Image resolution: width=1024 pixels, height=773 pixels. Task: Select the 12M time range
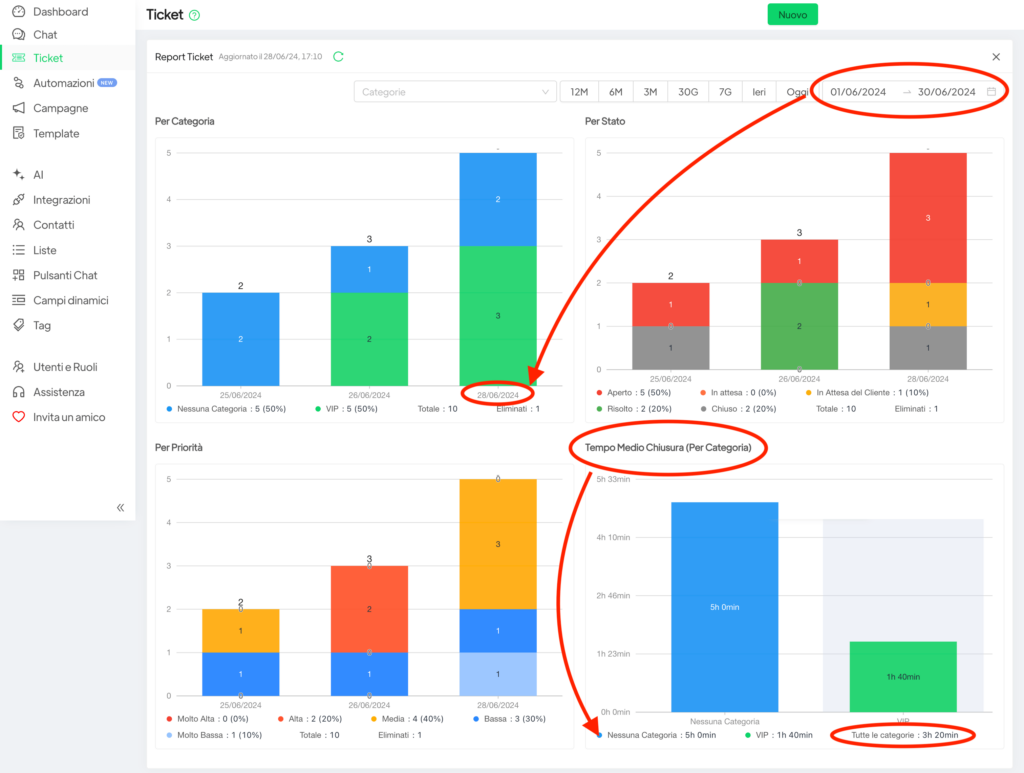[x=579, y=92]
